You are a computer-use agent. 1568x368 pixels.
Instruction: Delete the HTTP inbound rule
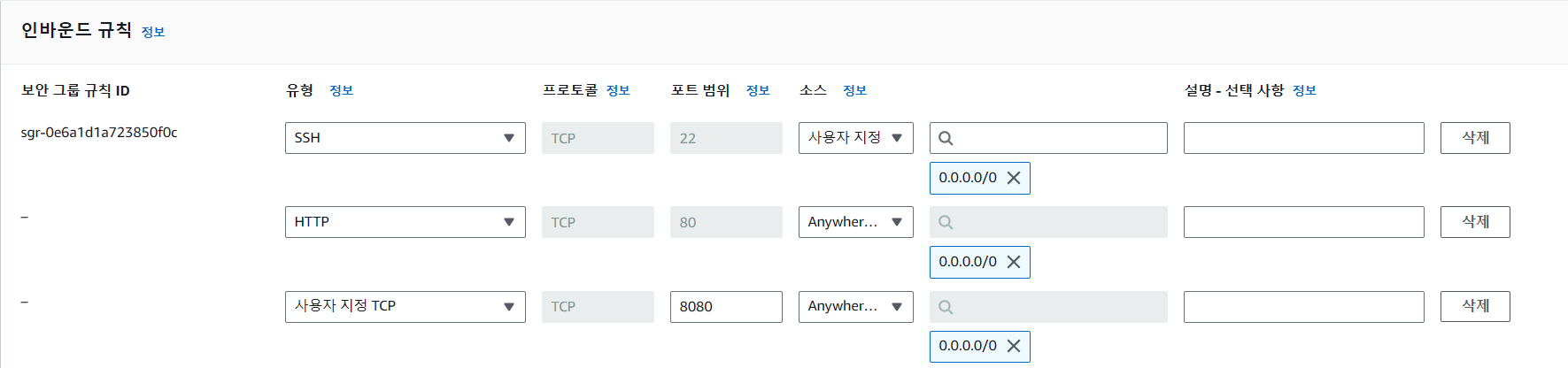1475,222
